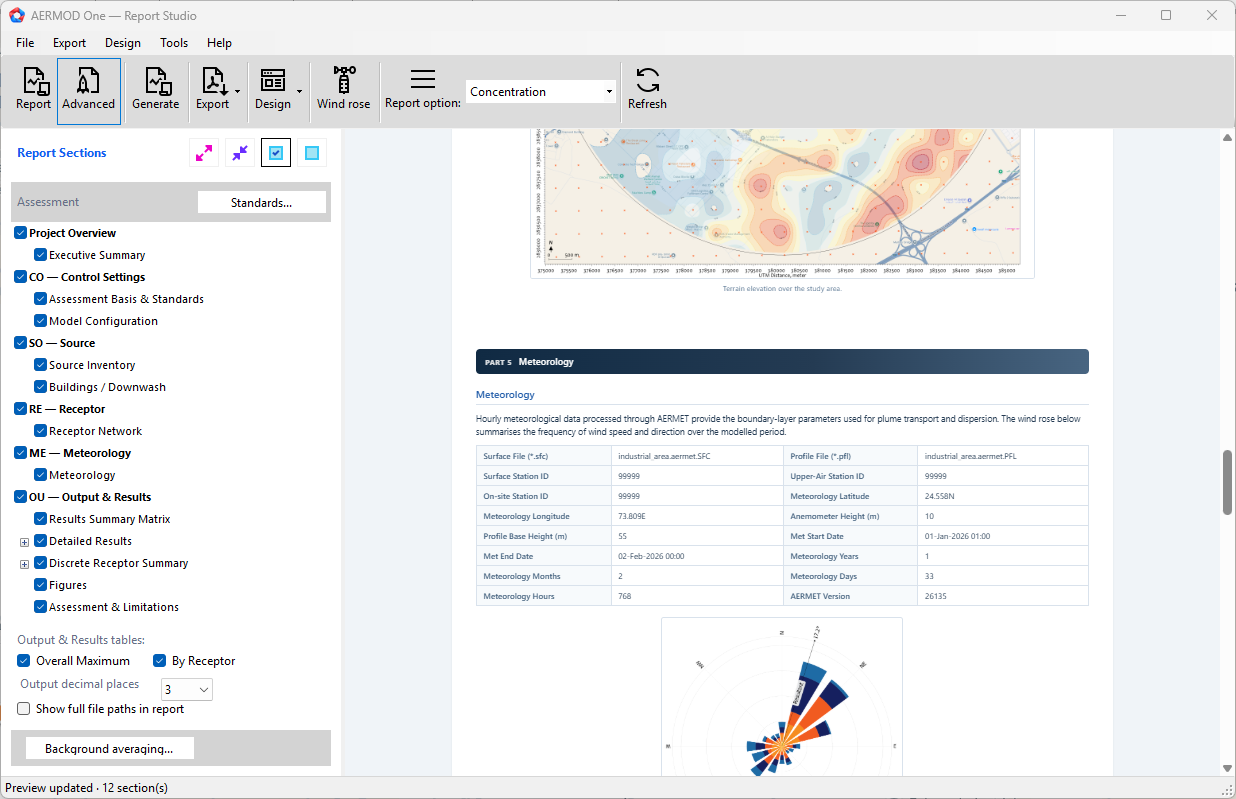Refresh the report preview
1236x799 pixels.
[x=647, y=90]
